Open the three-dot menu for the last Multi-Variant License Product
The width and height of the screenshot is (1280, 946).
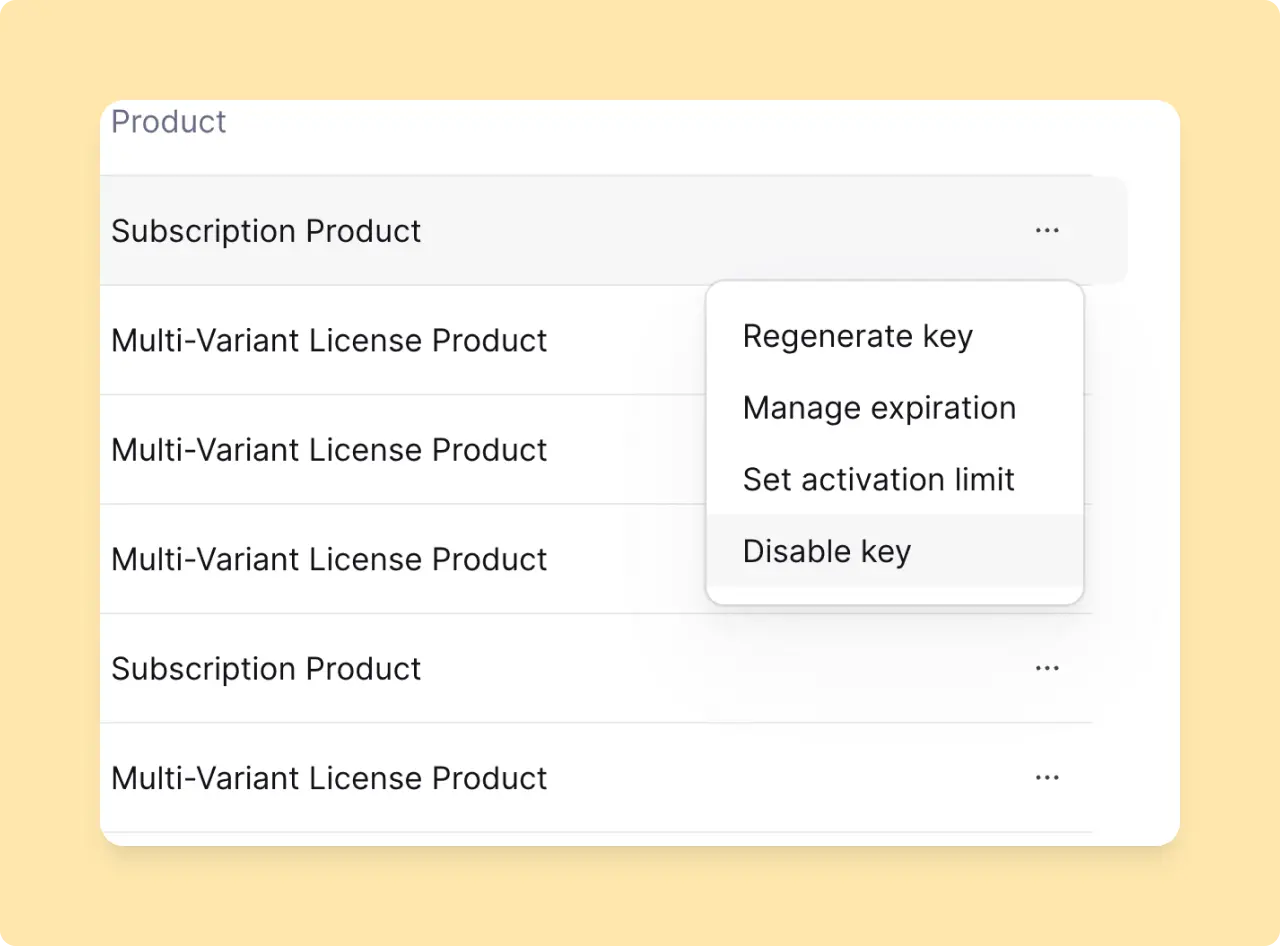coord(1047,778)
